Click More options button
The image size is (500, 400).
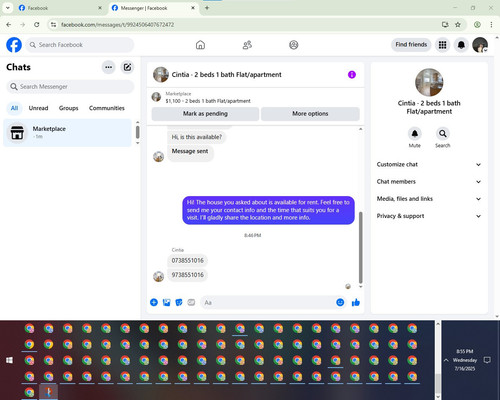(x=310, y=114)
